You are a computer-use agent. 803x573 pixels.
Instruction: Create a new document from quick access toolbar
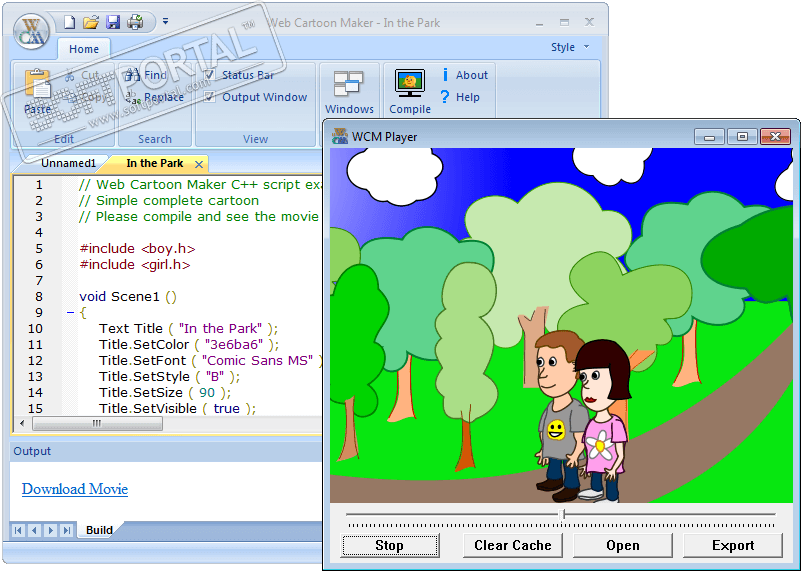(x=69, y=22)
